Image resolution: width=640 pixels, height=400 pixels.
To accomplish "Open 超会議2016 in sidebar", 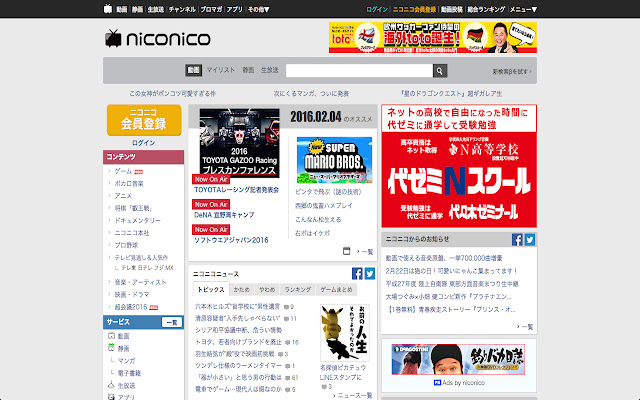I will point(131,307).
